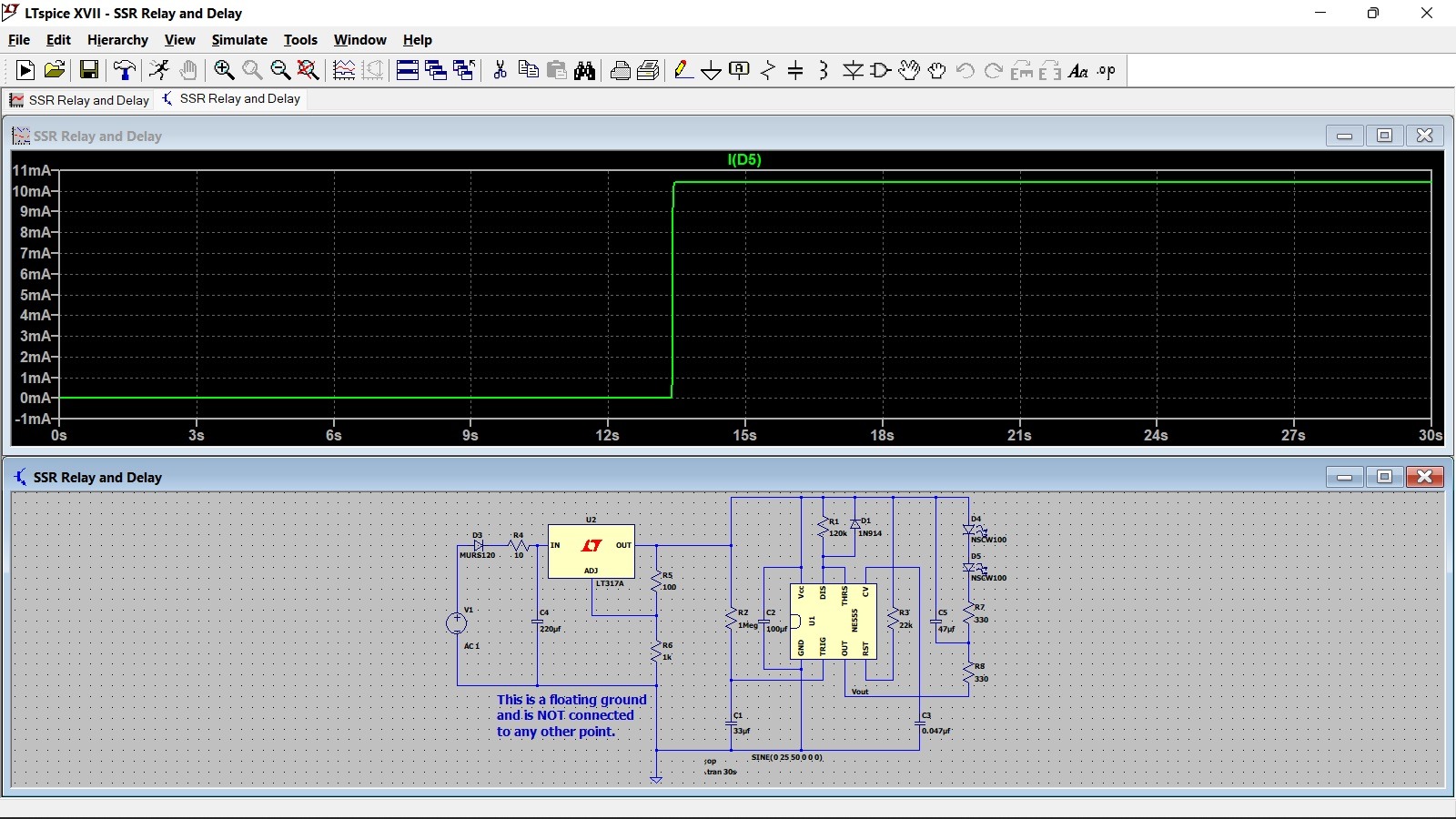Click the NE555 timer U1 symbol
The height and width of the screenshot is (819, 1456).
pyautogui.click(x=833, y=621)
